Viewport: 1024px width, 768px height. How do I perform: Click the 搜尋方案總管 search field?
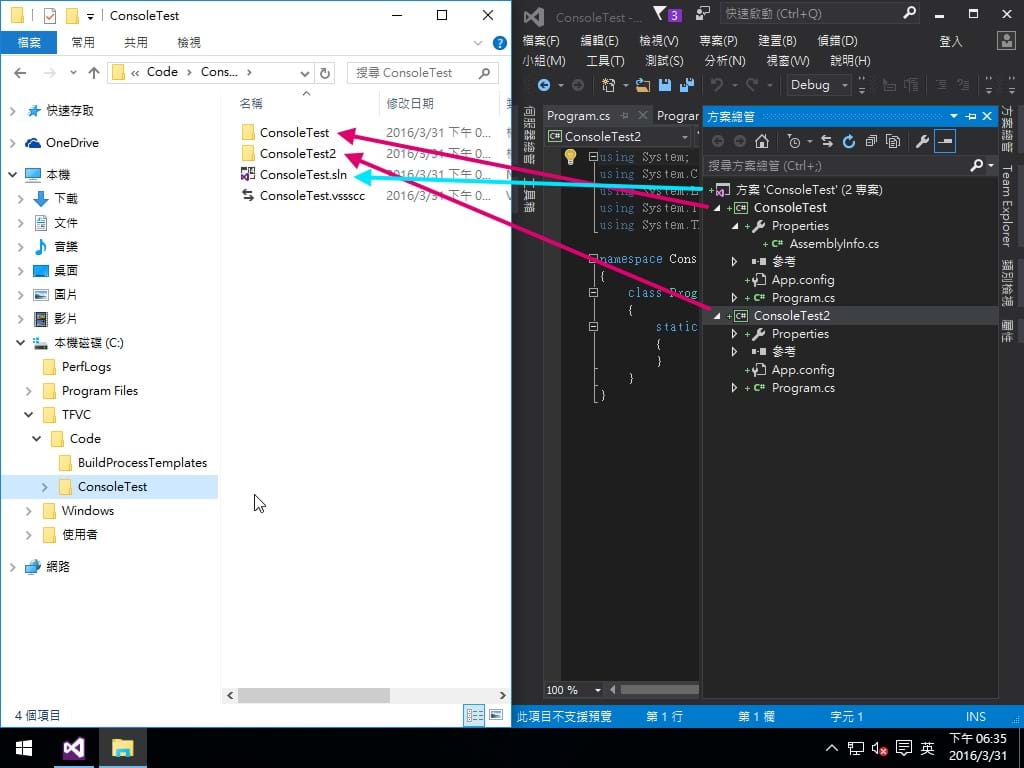[849, 166]
